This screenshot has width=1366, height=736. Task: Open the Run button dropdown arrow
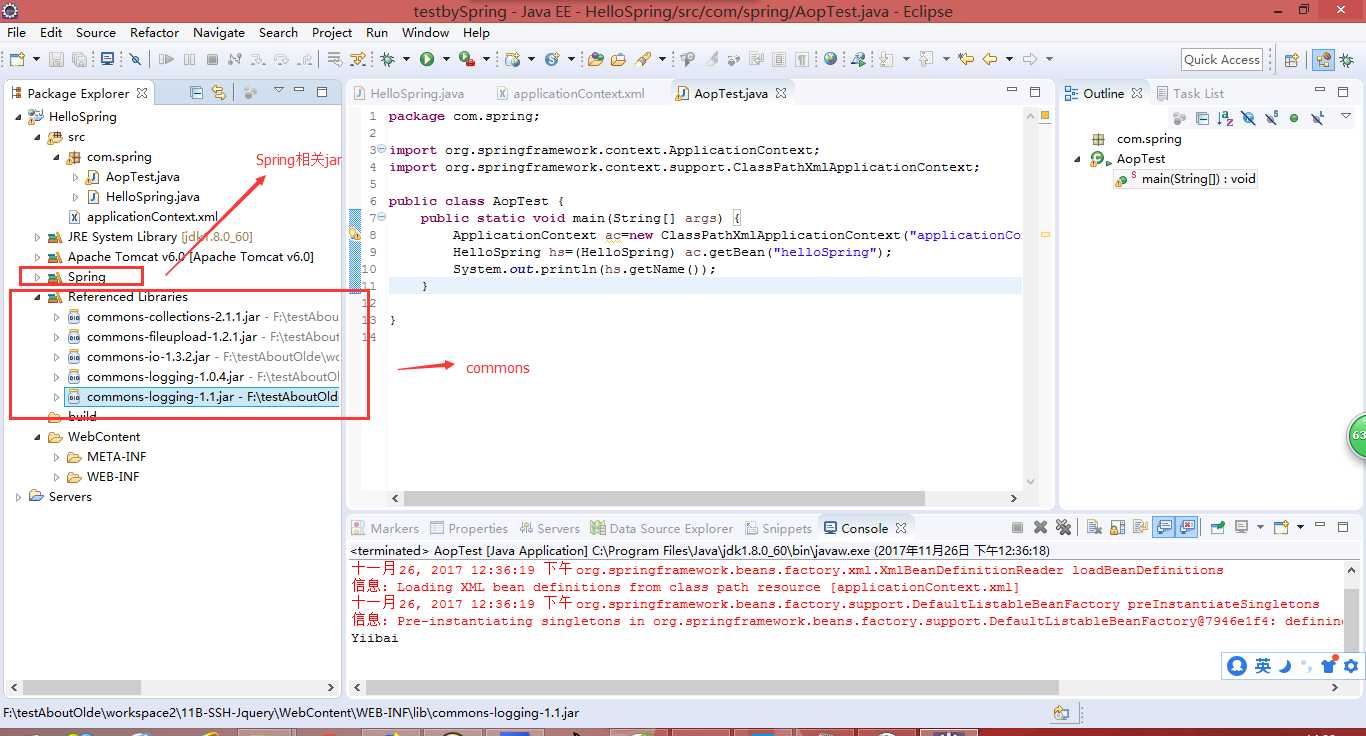pos(446,60)
